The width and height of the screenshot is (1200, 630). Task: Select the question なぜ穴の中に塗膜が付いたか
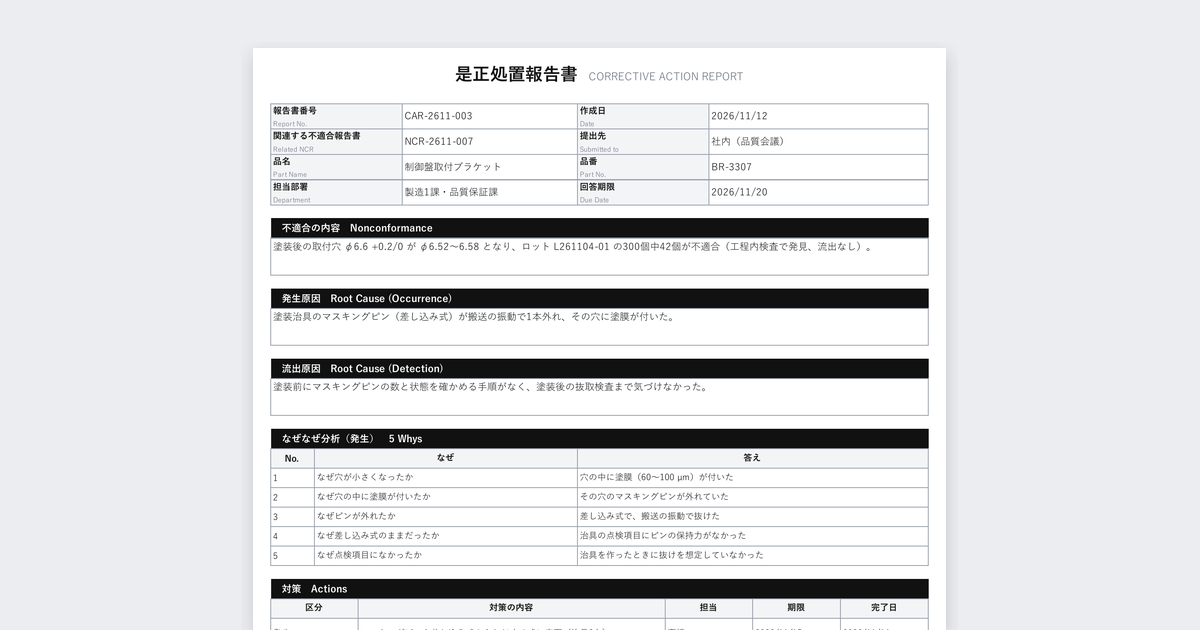374,497
